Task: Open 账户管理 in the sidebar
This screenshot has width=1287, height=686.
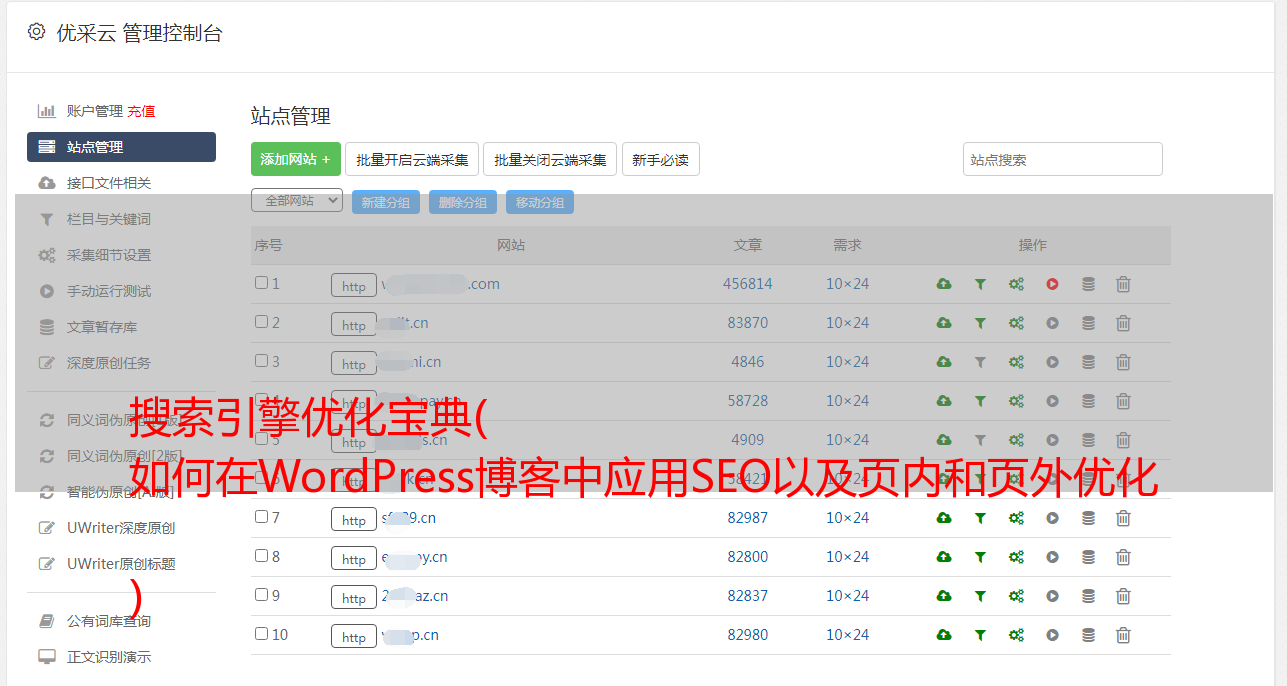Action: pos(95,111)
